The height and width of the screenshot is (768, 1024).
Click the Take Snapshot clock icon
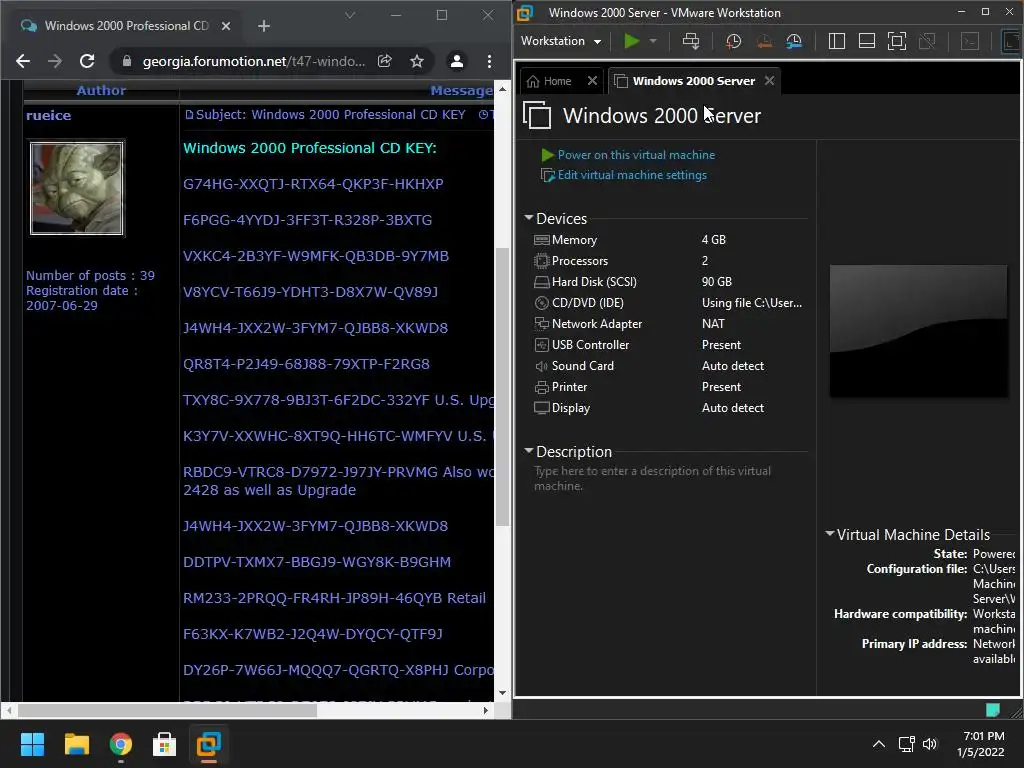(x=733, y=41)
